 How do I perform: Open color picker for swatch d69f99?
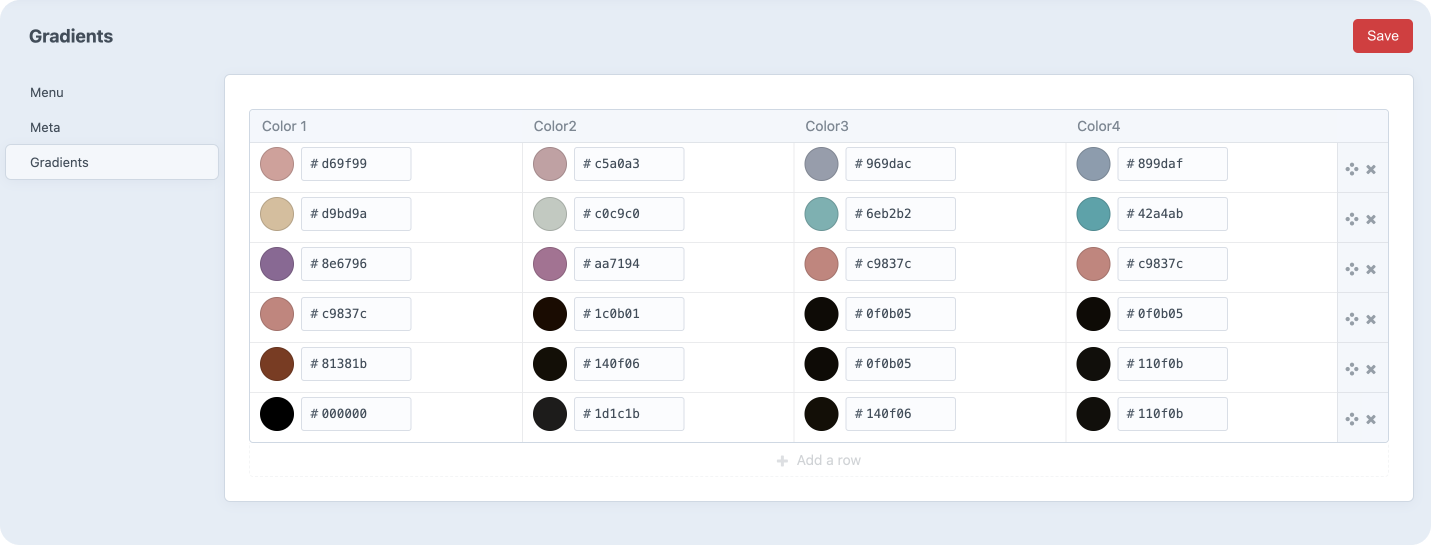[277, 164]
